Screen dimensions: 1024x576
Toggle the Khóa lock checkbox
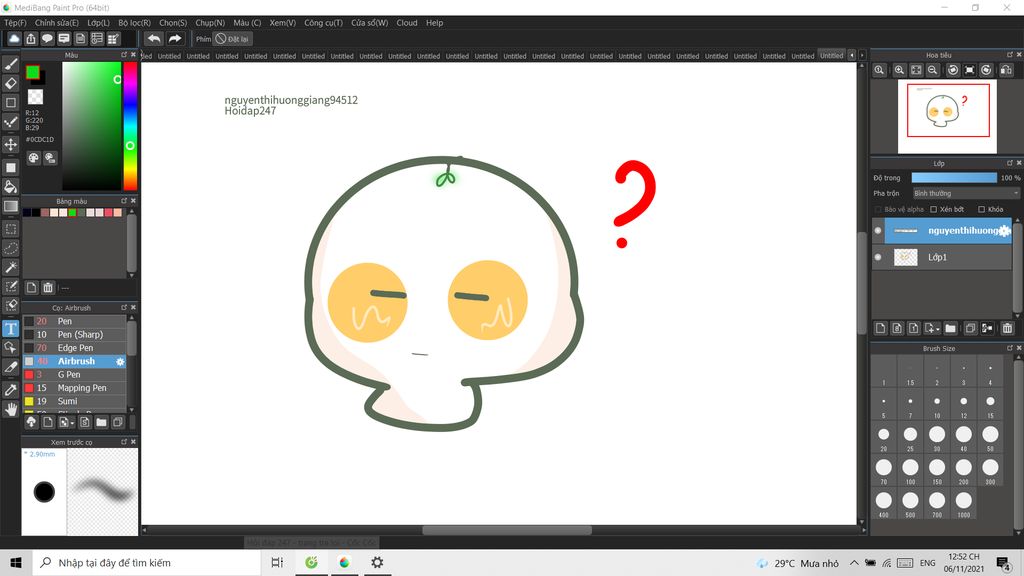982,210
